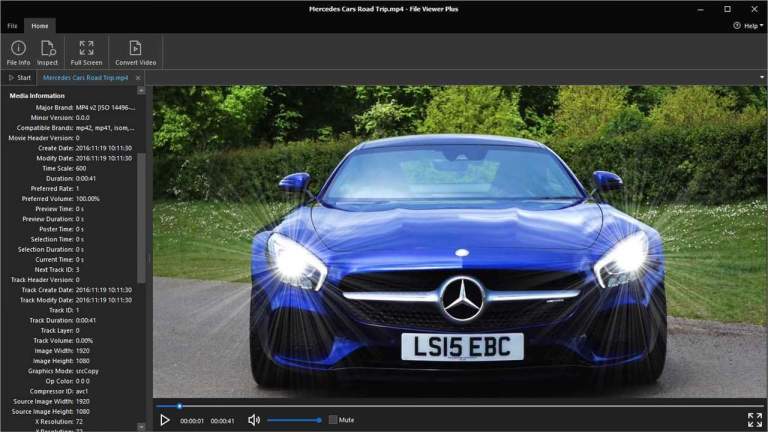Play the video with the play button
Screen dimensions: 768x432
point(165,420)
